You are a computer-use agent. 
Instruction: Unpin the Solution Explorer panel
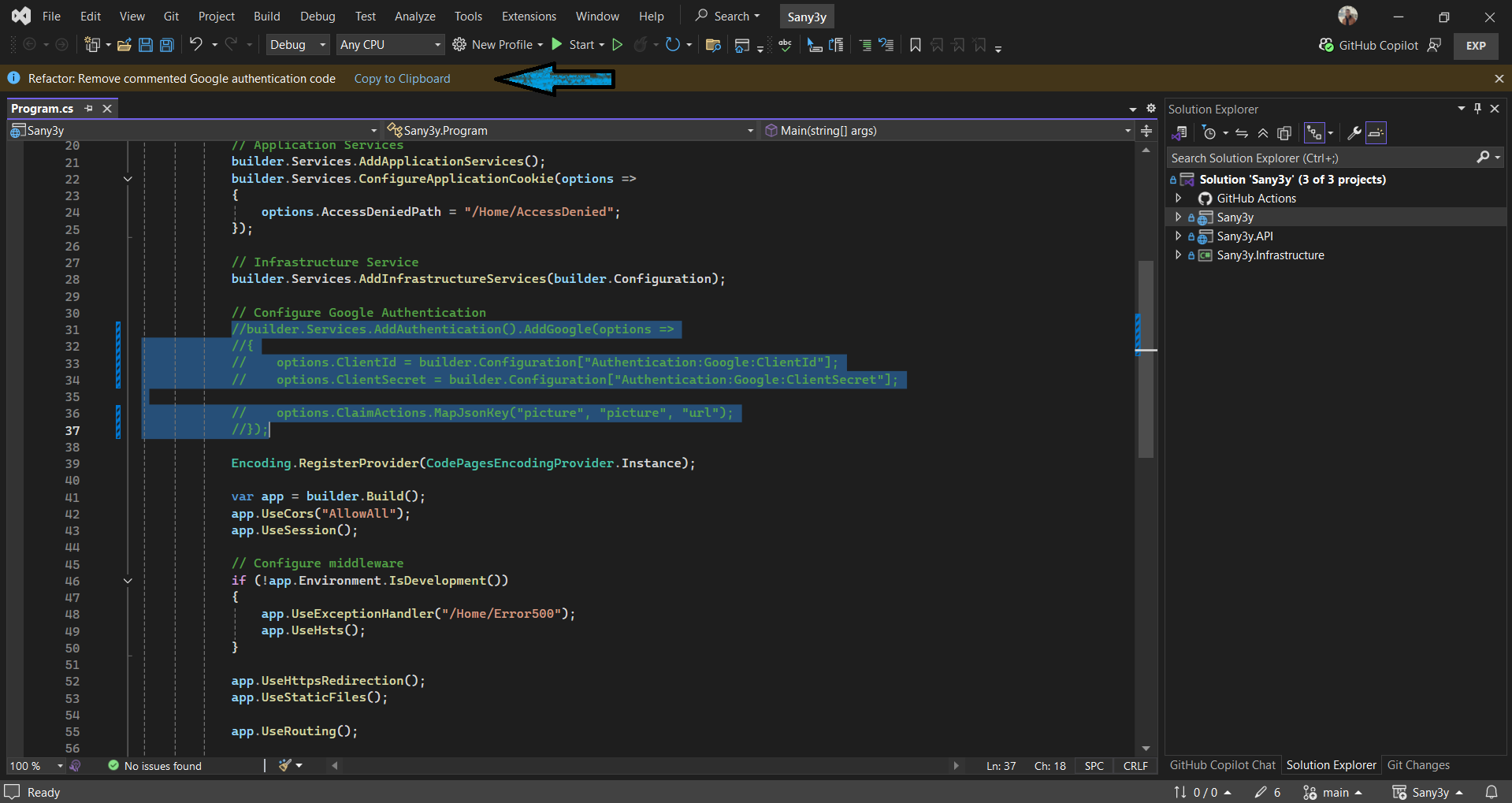click(x=1478, y=109)
